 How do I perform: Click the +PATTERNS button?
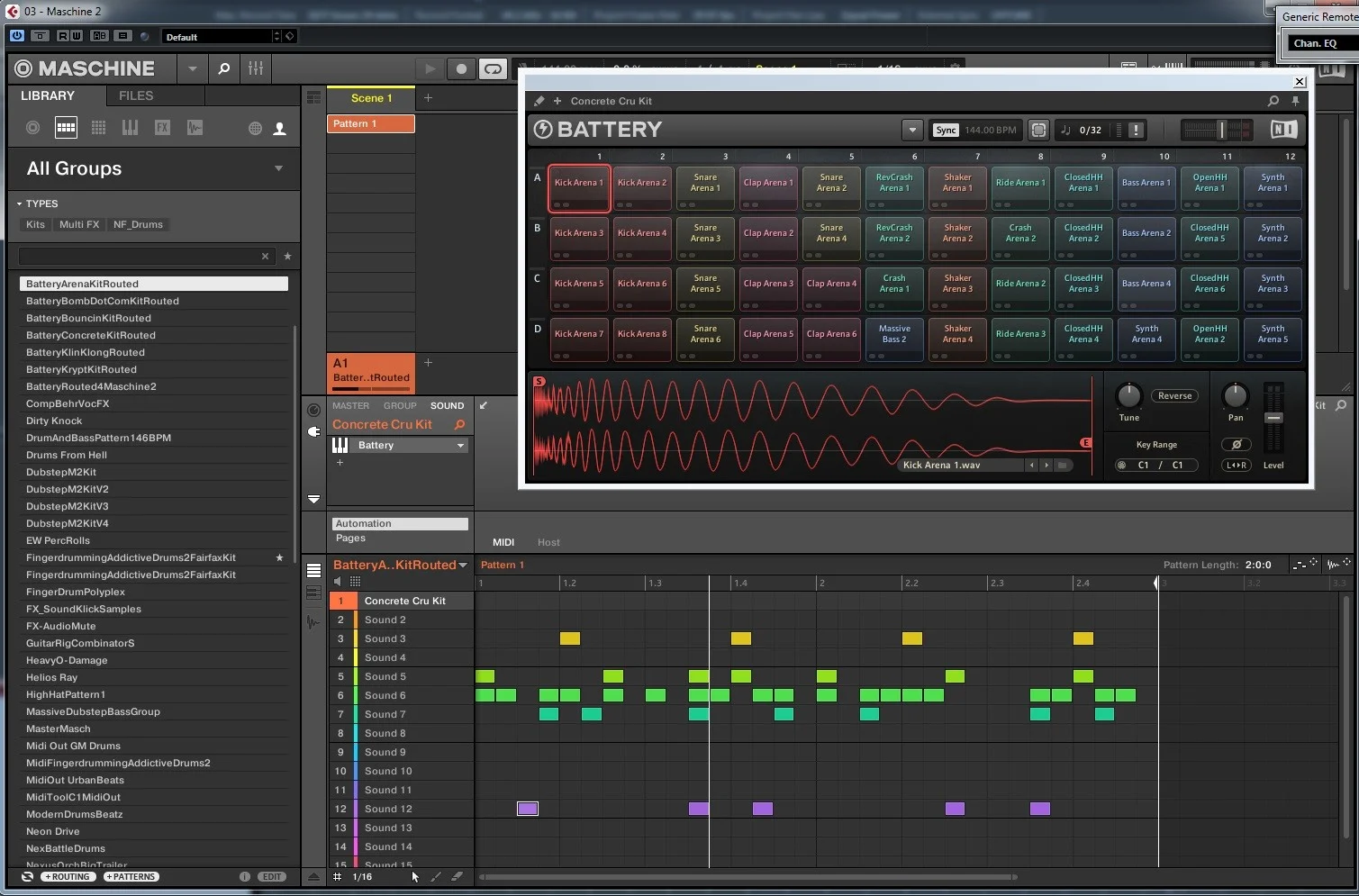point(131,877)
